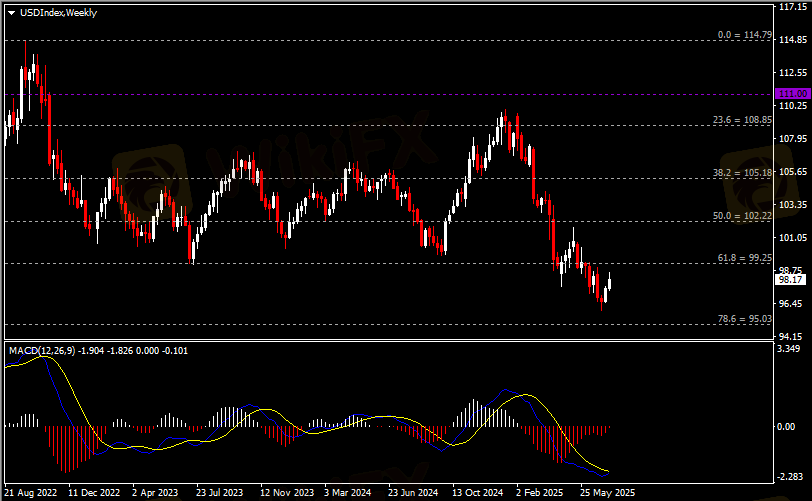Screen dimensions: 812x501
Task: Click the 21 Aug 2022 date label
Action: tap(31, 492)
